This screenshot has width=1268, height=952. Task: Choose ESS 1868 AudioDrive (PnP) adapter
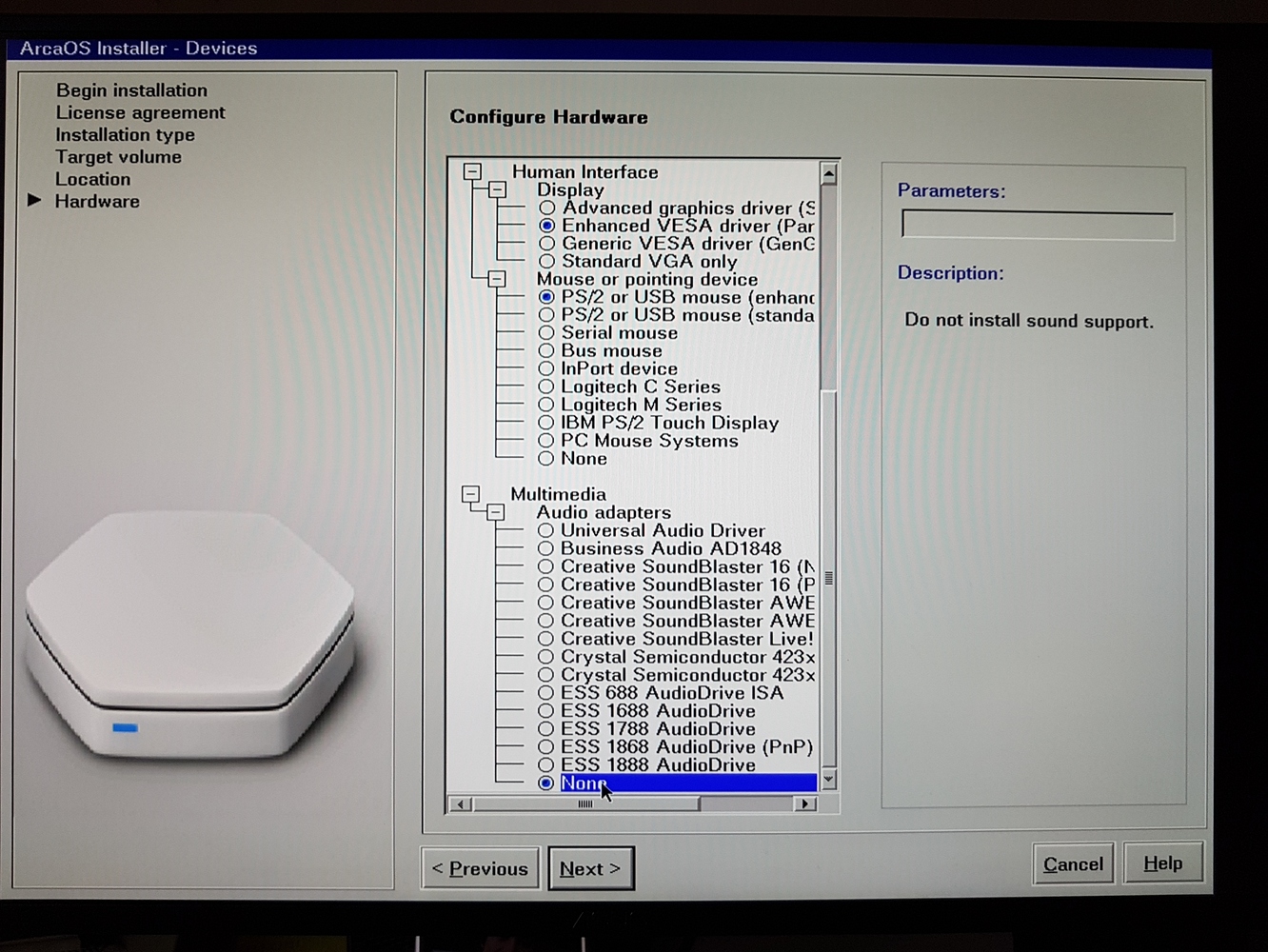pos(545,747)
